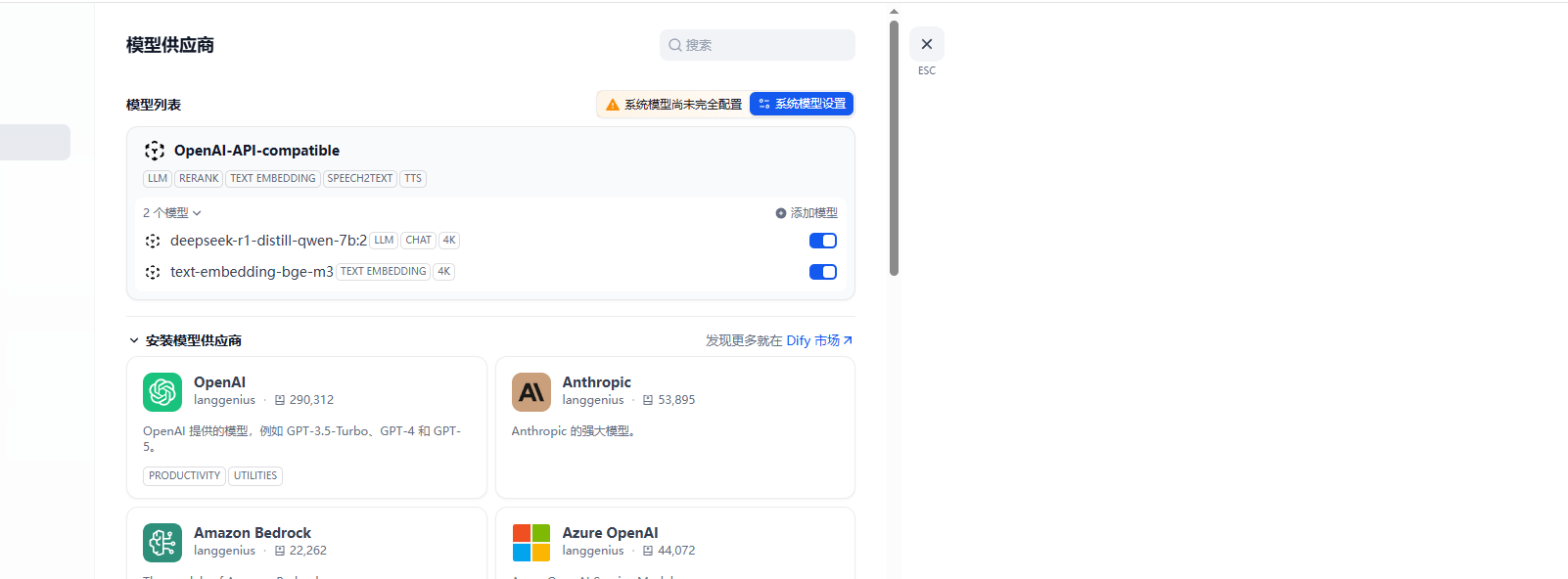The image size is (1568, 579).
Task: Click the 模型供应商 heading
Action: tap(170, 45)
